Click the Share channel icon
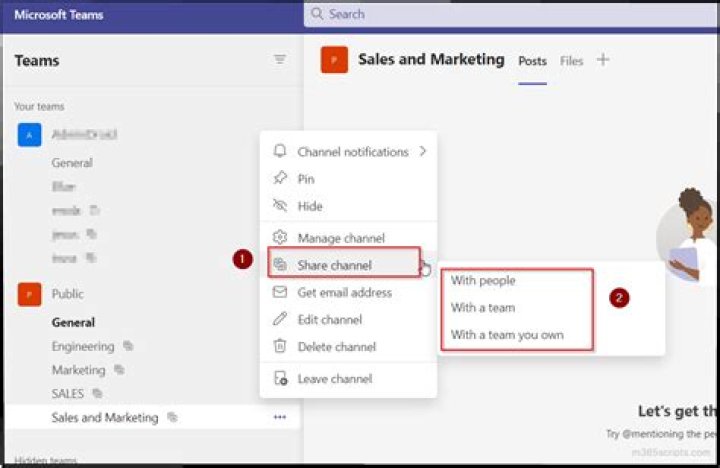Screen dimensions: 720x468 click(x=280, y=265)
